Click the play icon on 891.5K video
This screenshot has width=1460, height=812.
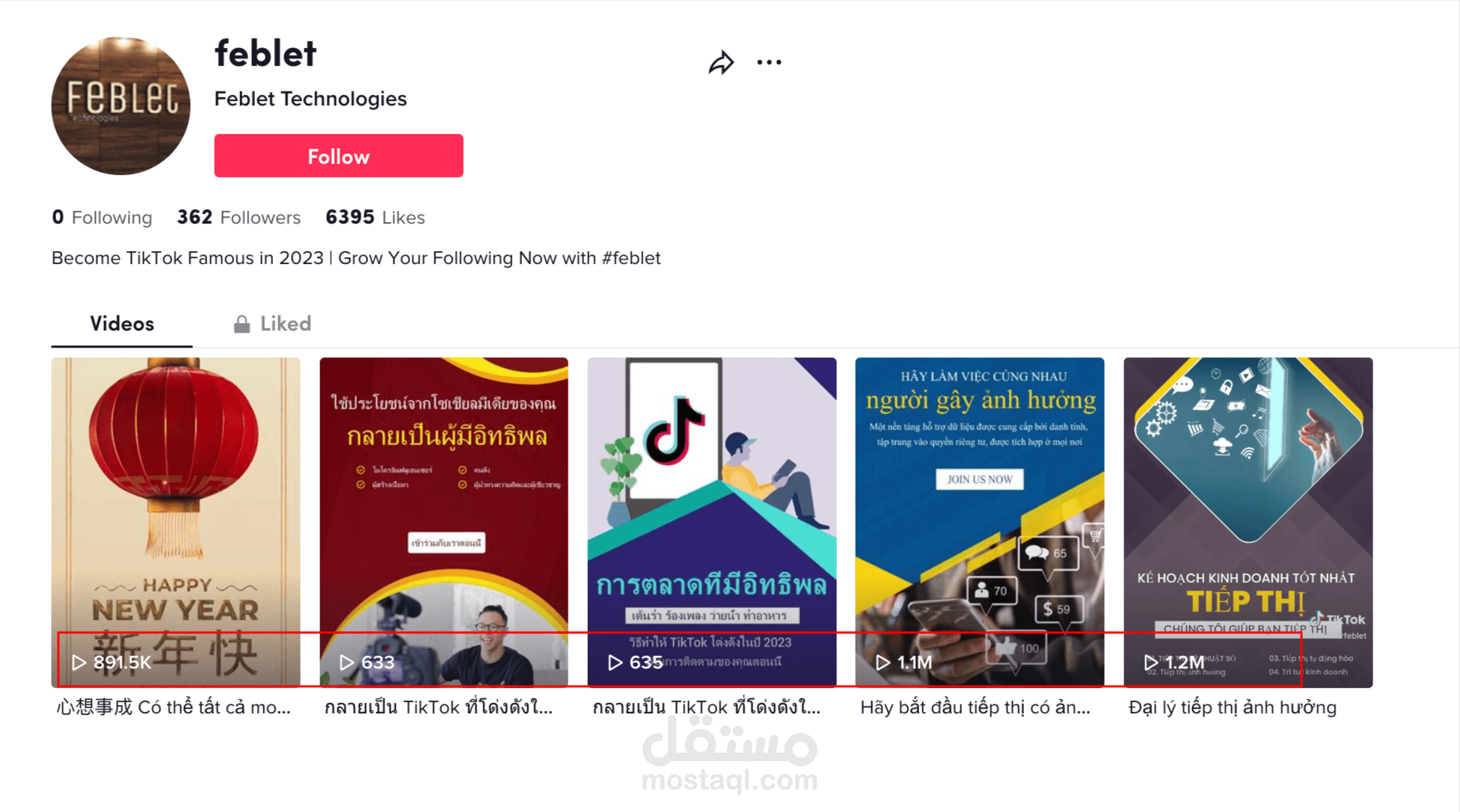[x=79, y=662]
